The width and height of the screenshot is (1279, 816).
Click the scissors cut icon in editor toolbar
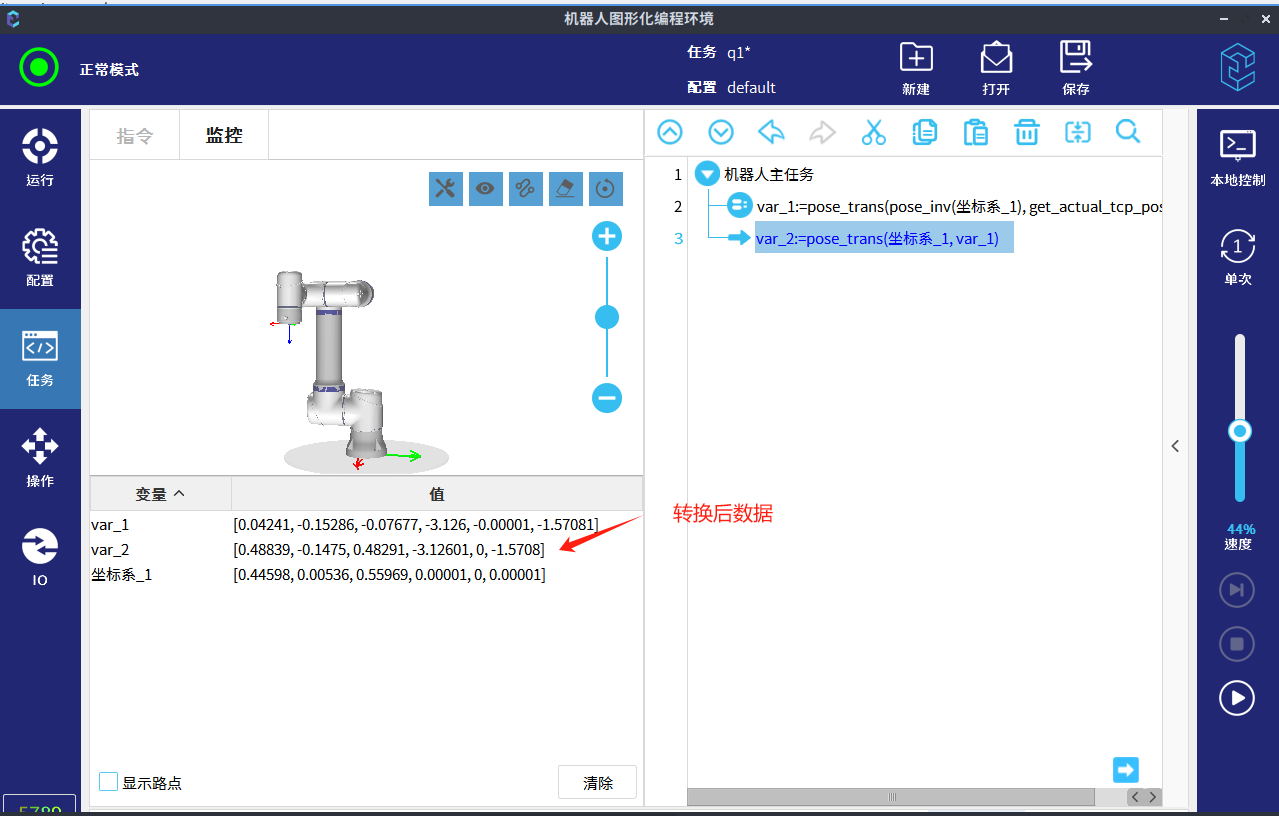tap(873, 132)
